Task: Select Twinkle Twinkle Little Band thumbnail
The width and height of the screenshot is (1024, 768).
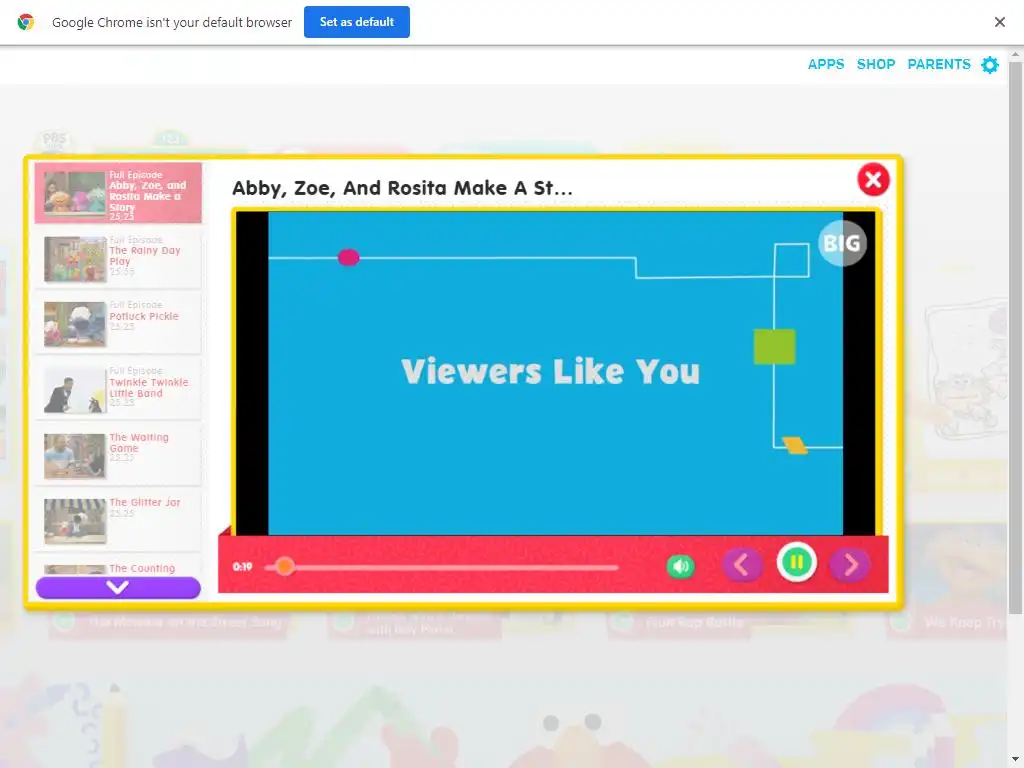Action: [74, 390]
